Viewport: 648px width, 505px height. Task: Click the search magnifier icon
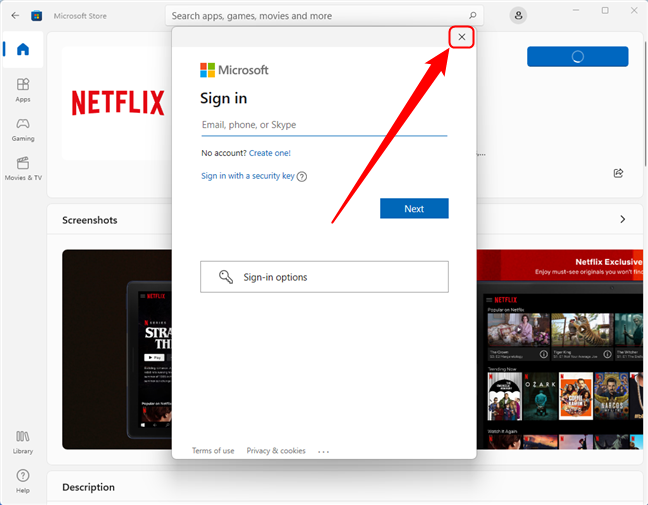(474, 16)
